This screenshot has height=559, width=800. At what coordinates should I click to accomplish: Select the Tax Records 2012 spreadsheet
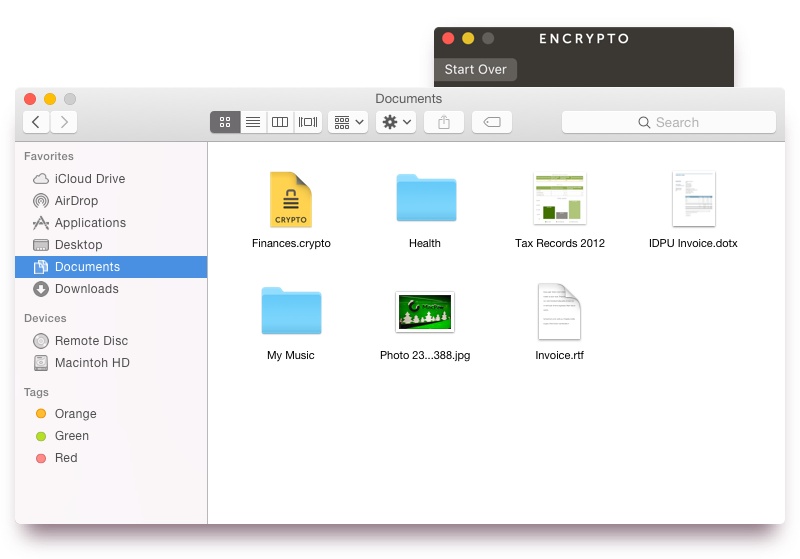coord(559,198)
